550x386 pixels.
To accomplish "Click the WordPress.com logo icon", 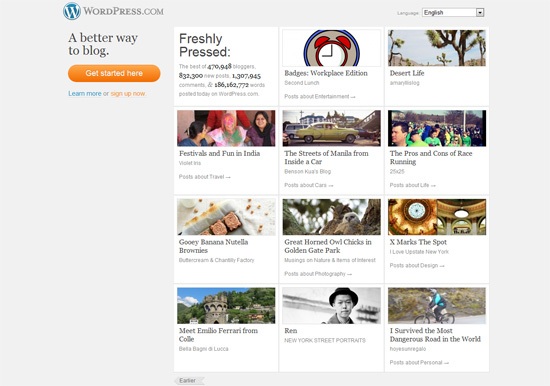I will click(x=72, y=11).
